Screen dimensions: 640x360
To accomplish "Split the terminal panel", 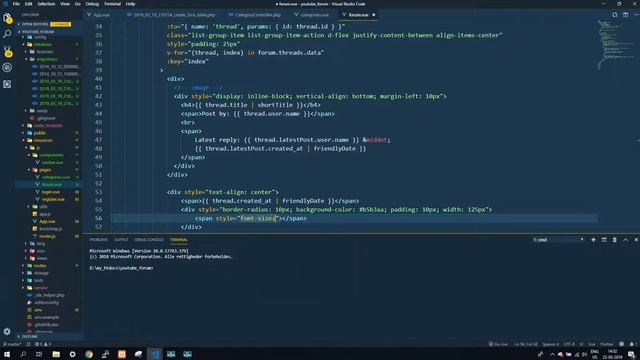I will (x=604, y=240).
